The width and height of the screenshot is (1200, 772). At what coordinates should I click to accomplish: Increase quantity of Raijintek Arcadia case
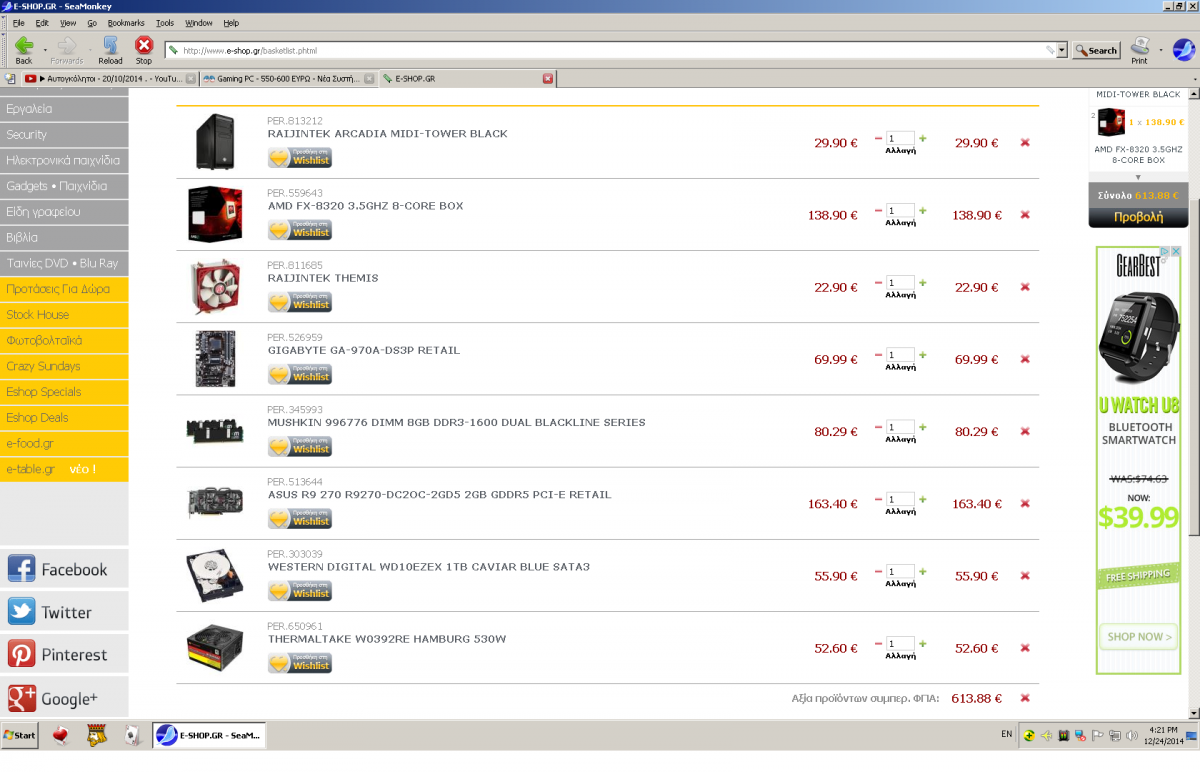(922, 139)
